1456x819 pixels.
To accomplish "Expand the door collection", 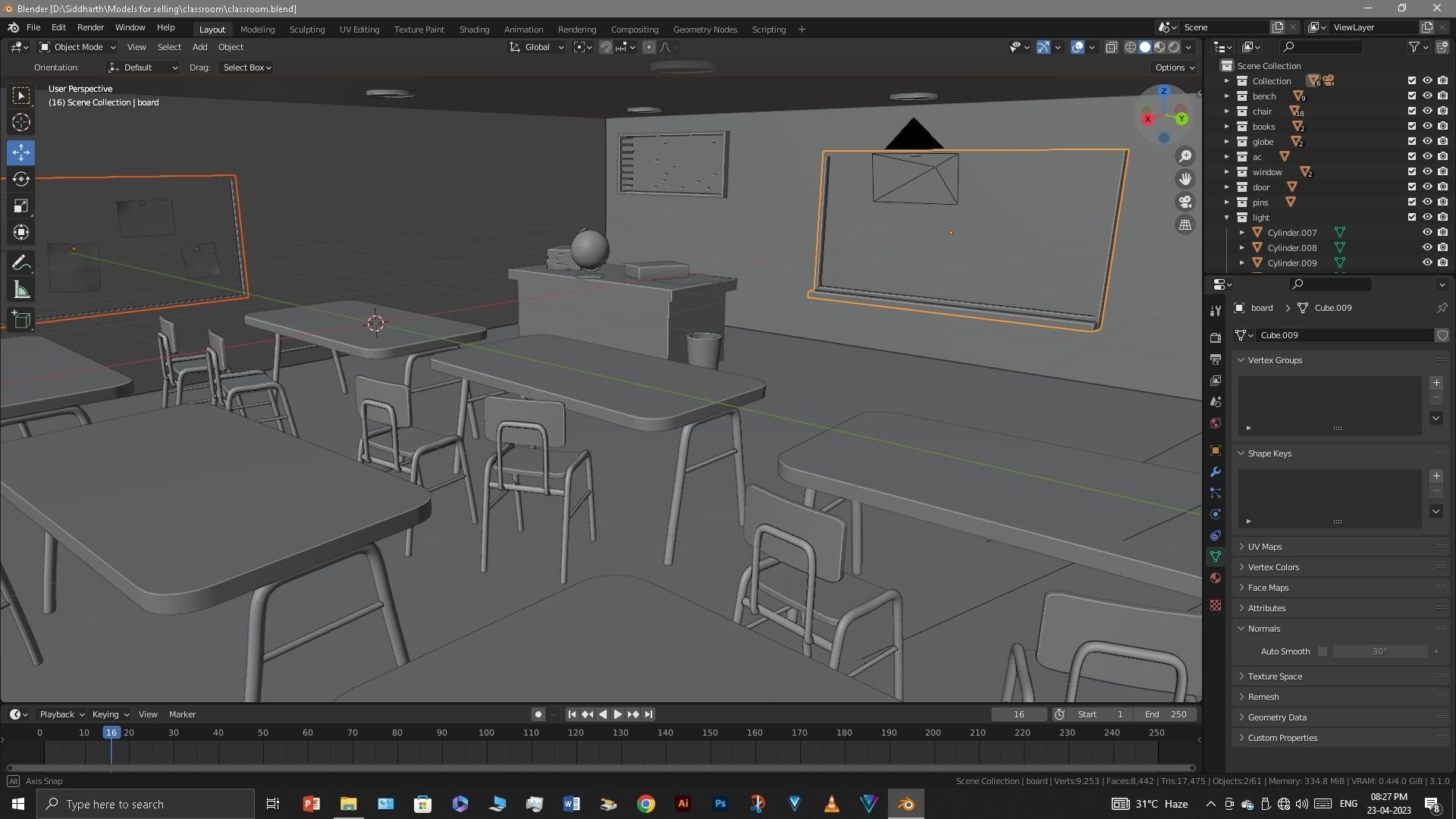I will (x=1226, y=187).
